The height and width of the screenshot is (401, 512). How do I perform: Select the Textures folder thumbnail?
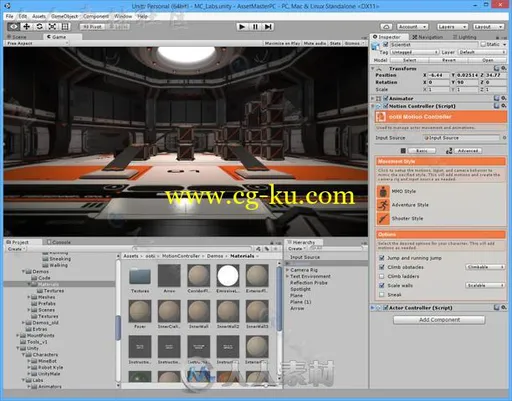140,276
